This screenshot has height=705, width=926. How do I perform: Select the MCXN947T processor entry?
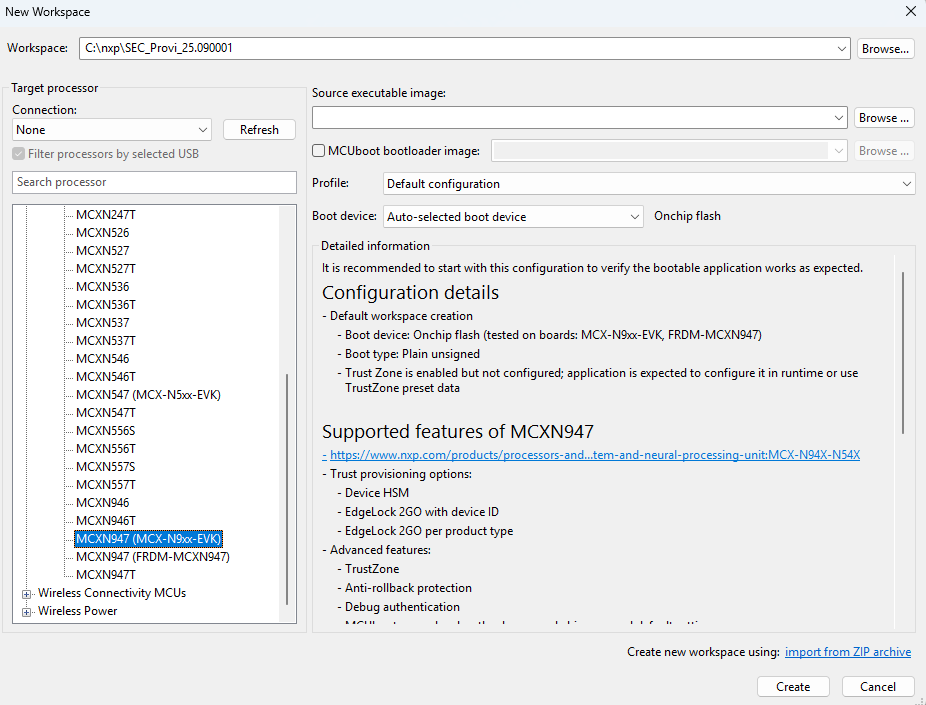(x=106, y=575)
